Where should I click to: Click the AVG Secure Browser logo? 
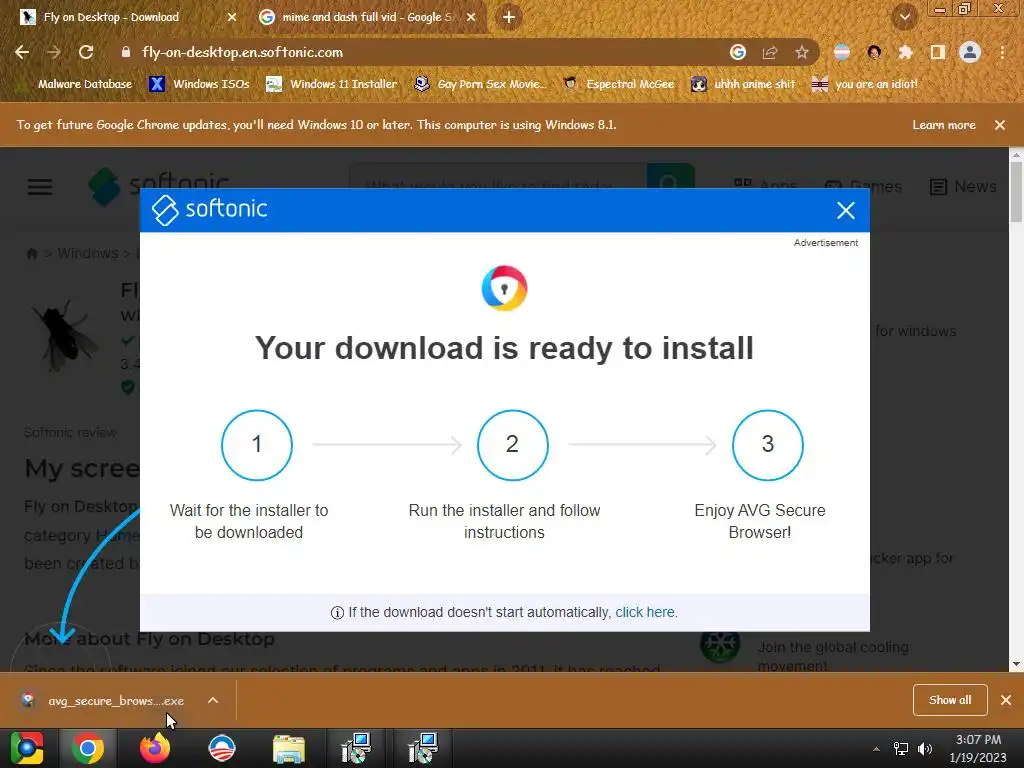click(x=504, y=288)
